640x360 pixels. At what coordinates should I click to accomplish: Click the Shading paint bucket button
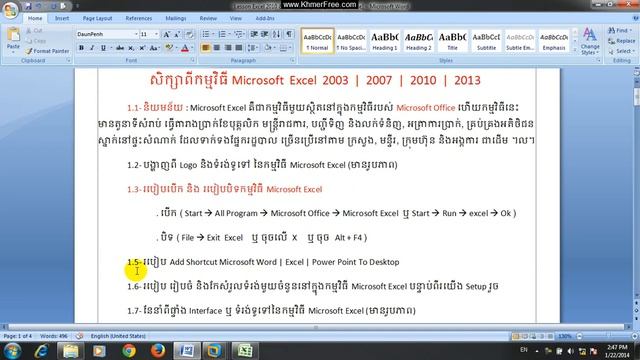[268, 48]
